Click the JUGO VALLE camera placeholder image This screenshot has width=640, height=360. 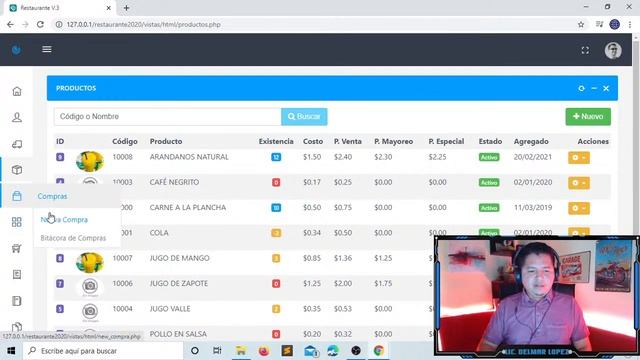90,311
